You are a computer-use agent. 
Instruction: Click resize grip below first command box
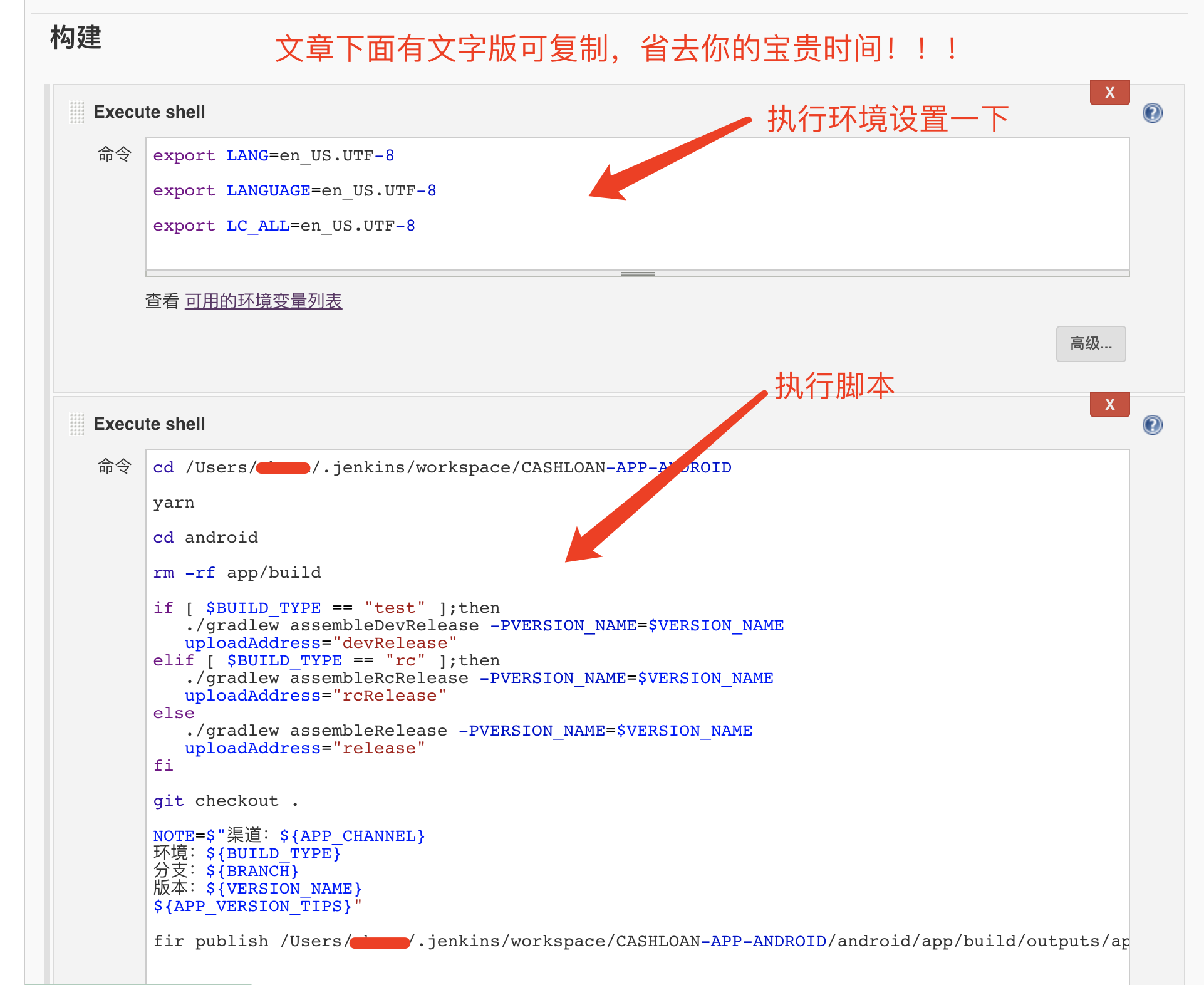point(638,274)
